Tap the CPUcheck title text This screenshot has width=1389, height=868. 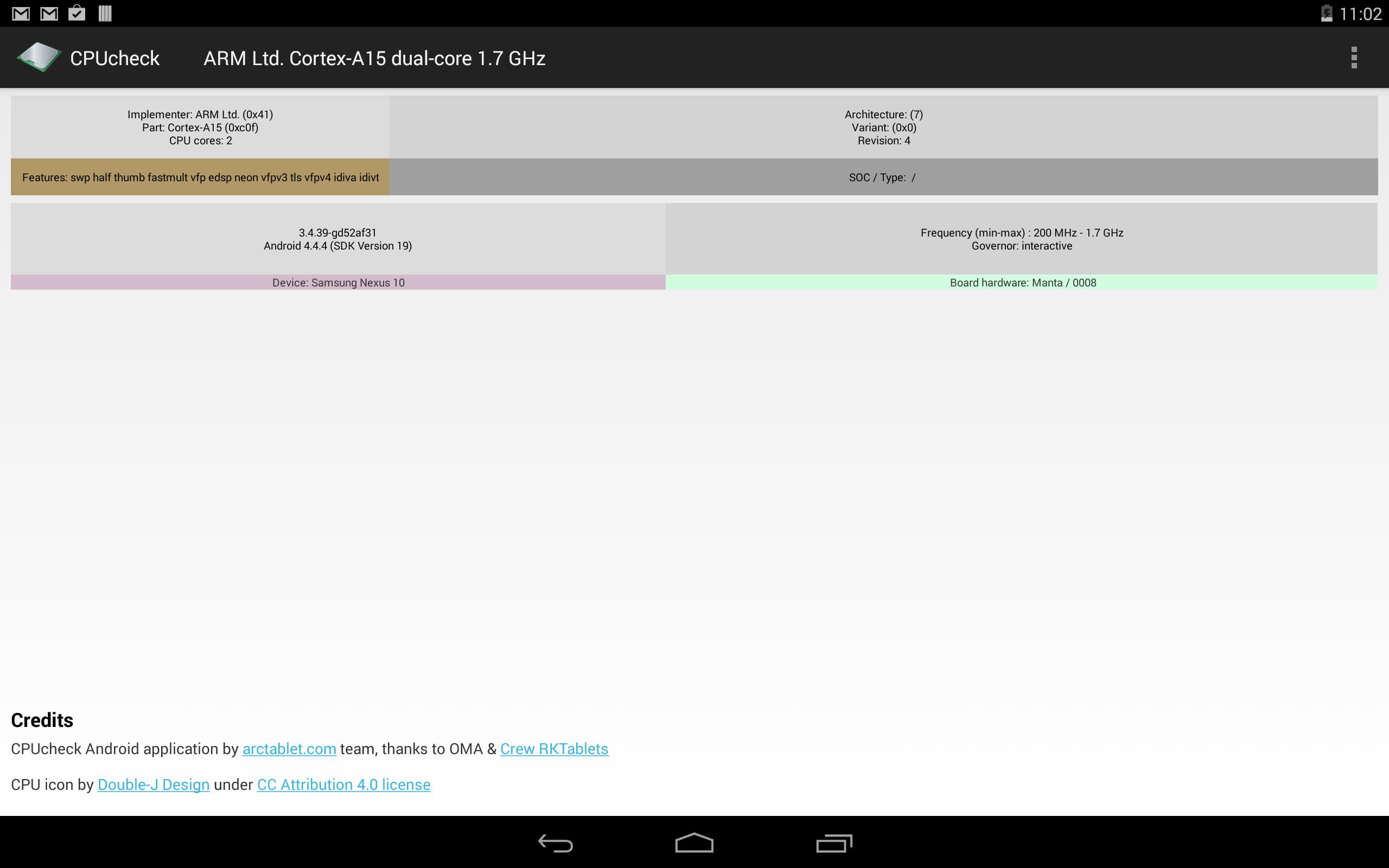click(115, 59)
